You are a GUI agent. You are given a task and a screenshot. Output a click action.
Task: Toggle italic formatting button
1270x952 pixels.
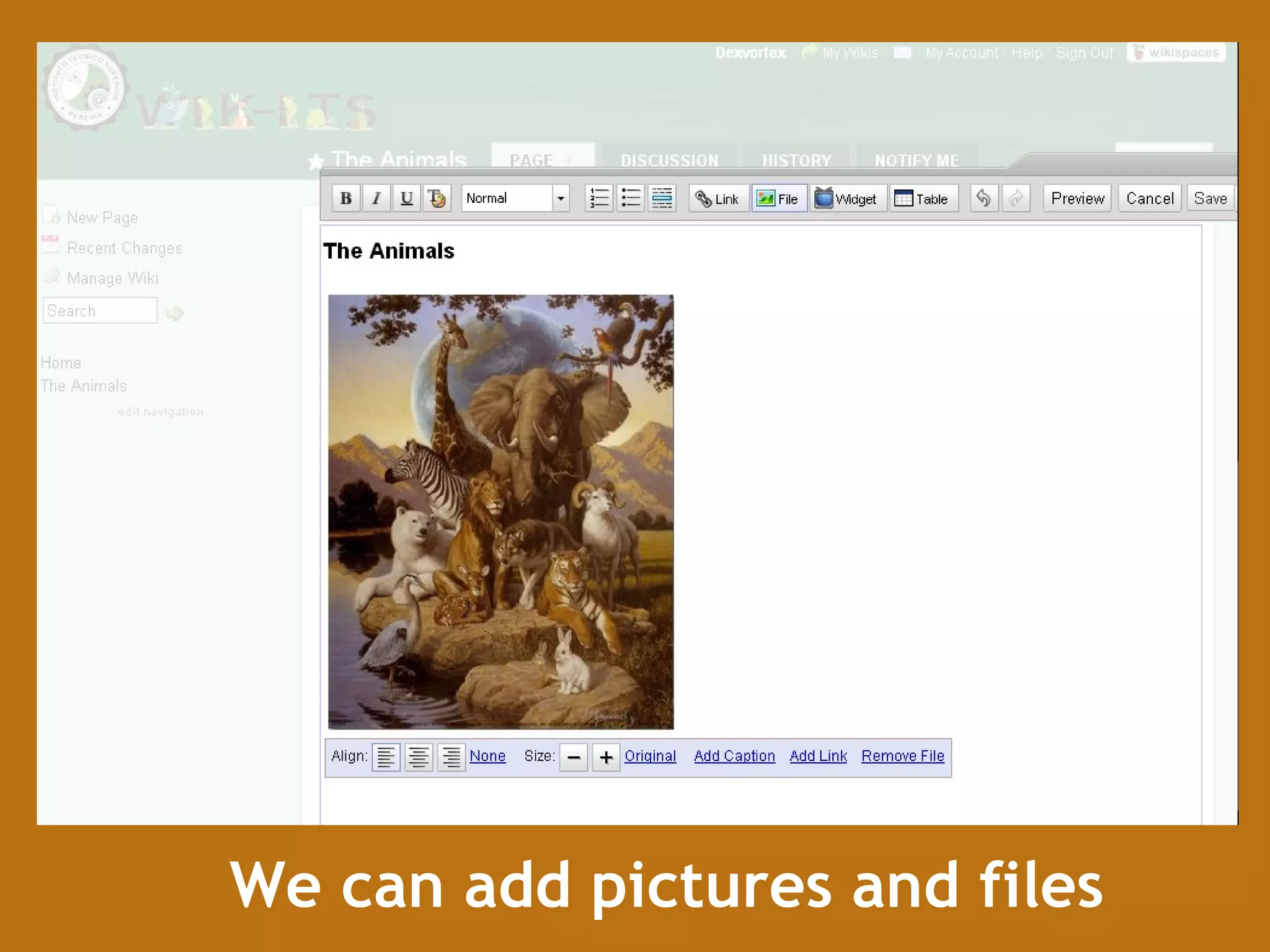376,198
